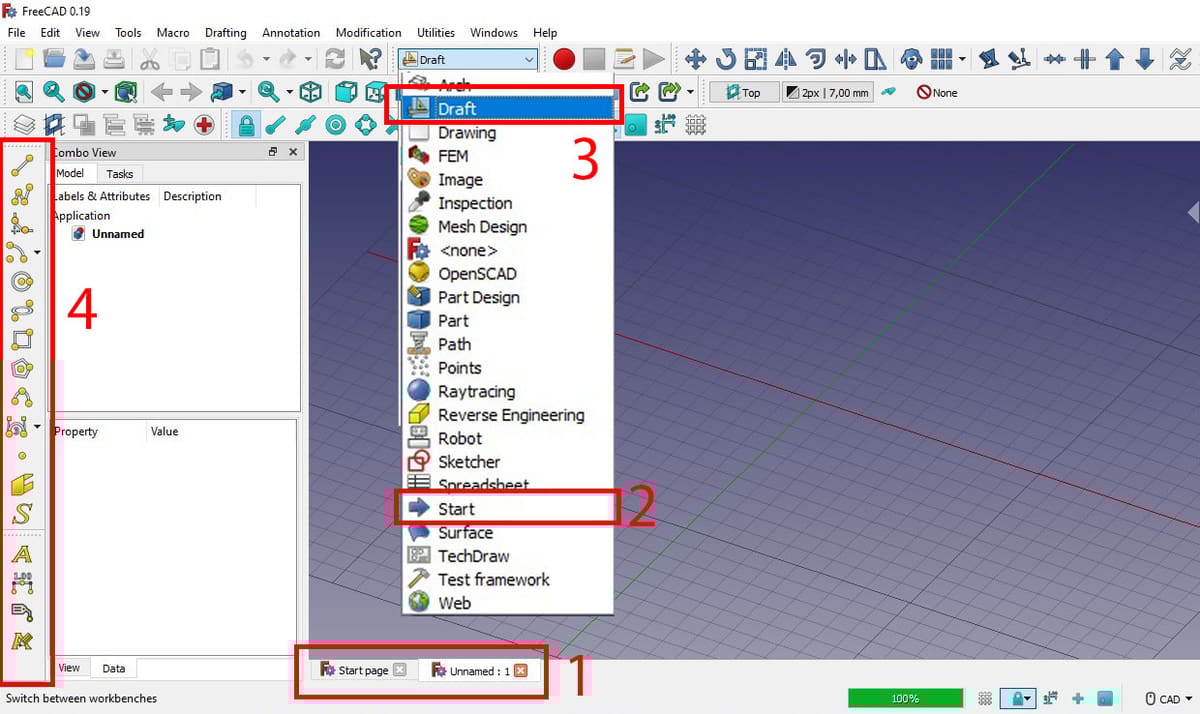The image size is (1200, 714).
Task: Click the Offset tool icon
Action: (x=816, y=59)
